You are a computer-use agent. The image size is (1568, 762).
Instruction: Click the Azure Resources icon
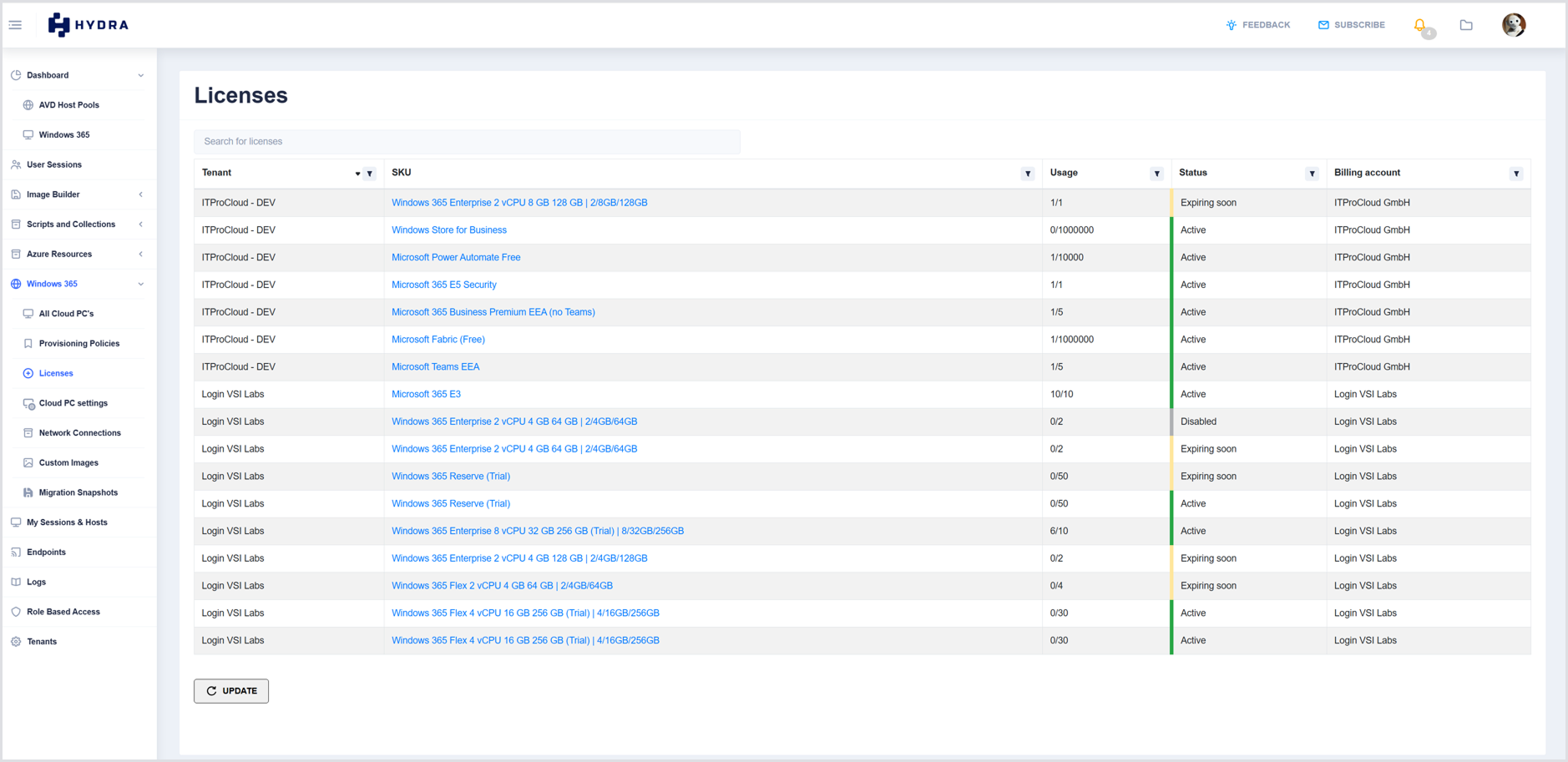16,255
